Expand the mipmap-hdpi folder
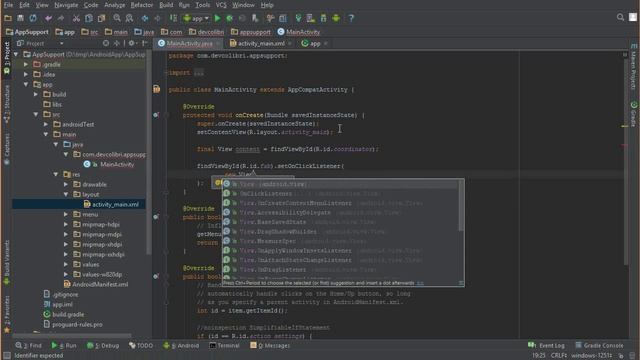Viewport: 640px width, 360px height. (66, 224)
